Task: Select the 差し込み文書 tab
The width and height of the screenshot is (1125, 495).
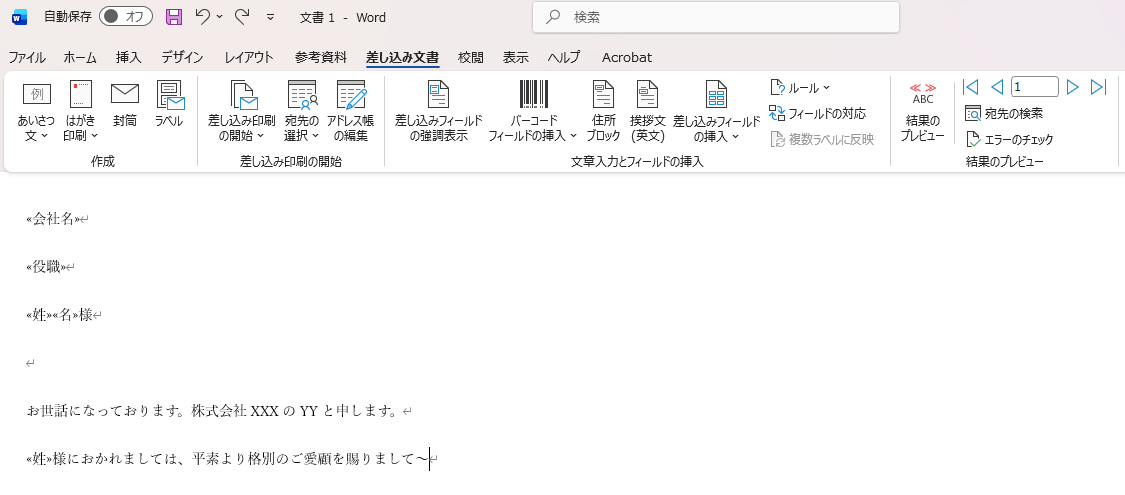Action: [403, 57]
